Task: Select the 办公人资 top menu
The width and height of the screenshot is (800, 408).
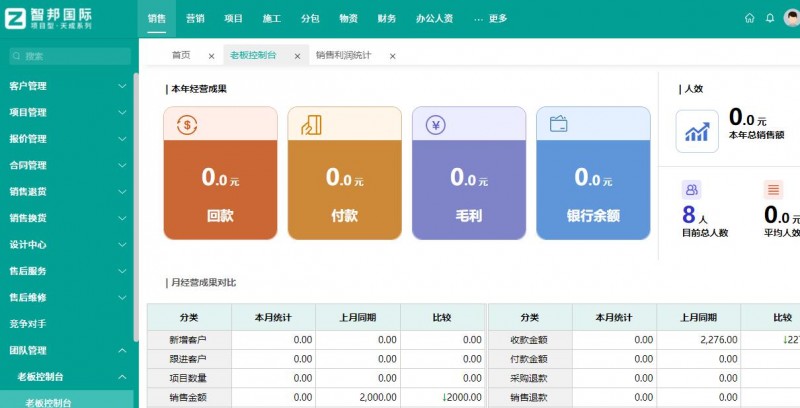Action: 434,18
